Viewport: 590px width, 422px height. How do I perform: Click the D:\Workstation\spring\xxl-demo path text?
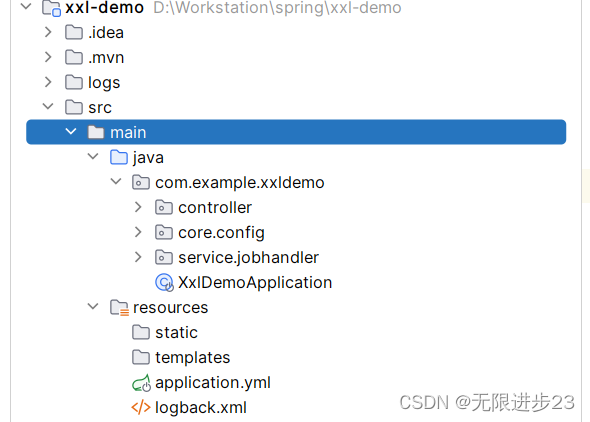click(277, 8)
